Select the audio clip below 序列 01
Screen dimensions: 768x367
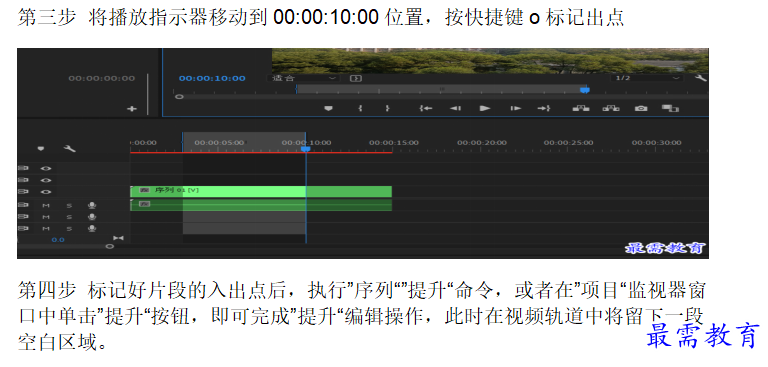pyautogui.click(x=261, y=204)
